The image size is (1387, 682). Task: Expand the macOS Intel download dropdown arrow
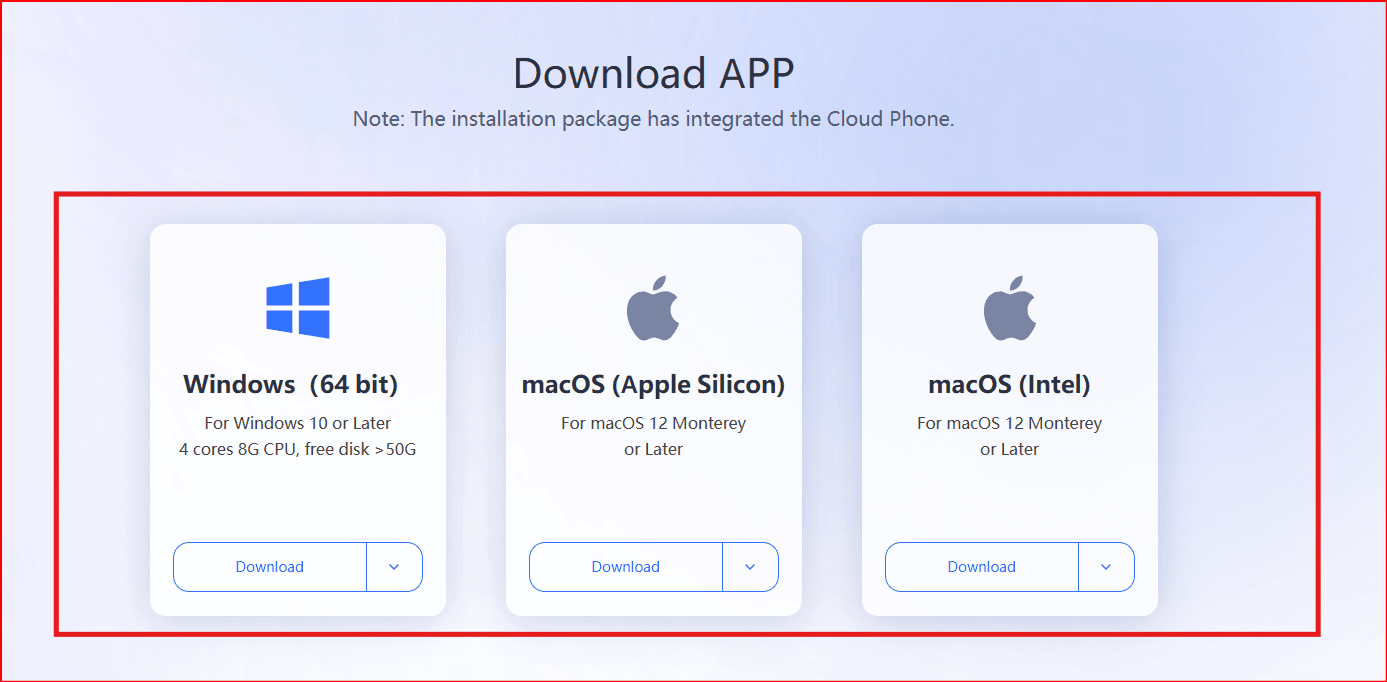click(x=1106, y=567)
